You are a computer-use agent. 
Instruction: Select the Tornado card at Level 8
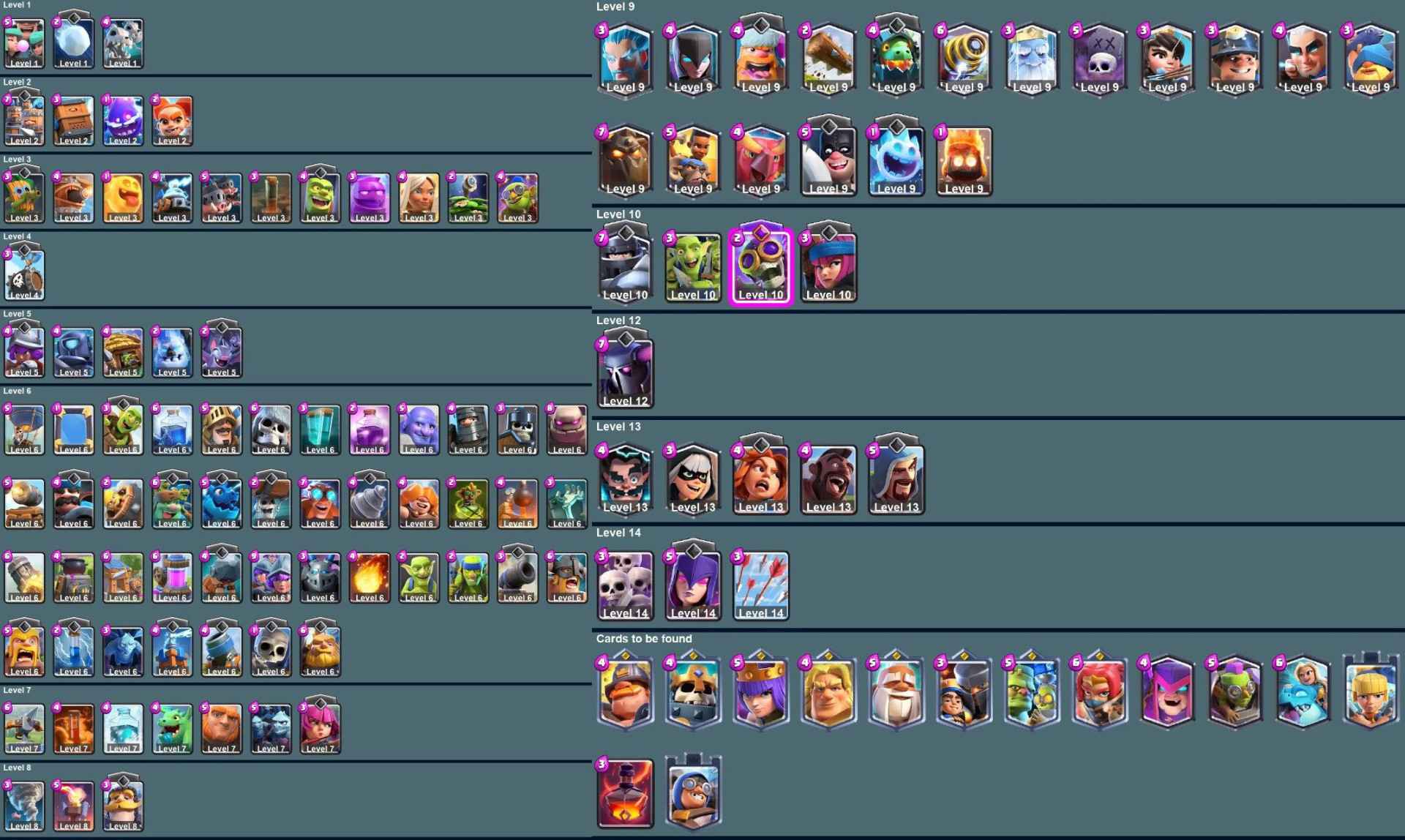coord(24,806)
